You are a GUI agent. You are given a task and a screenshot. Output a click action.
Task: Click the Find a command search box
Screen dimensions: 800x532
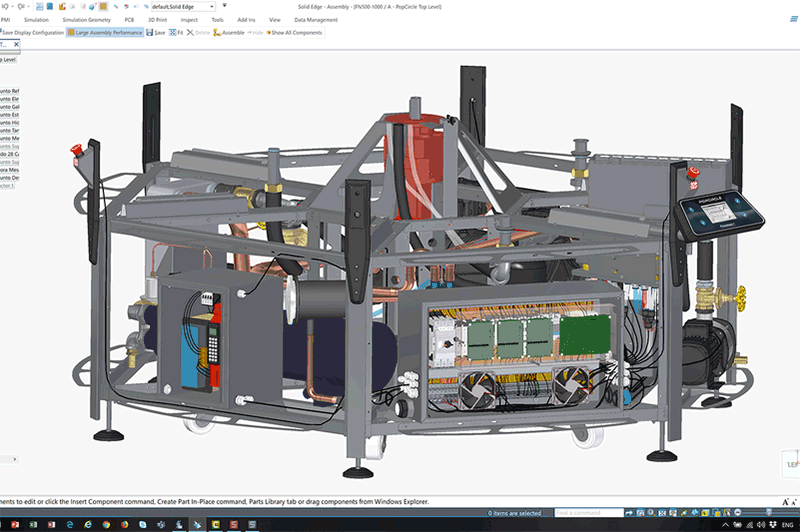tap(589, 513)
